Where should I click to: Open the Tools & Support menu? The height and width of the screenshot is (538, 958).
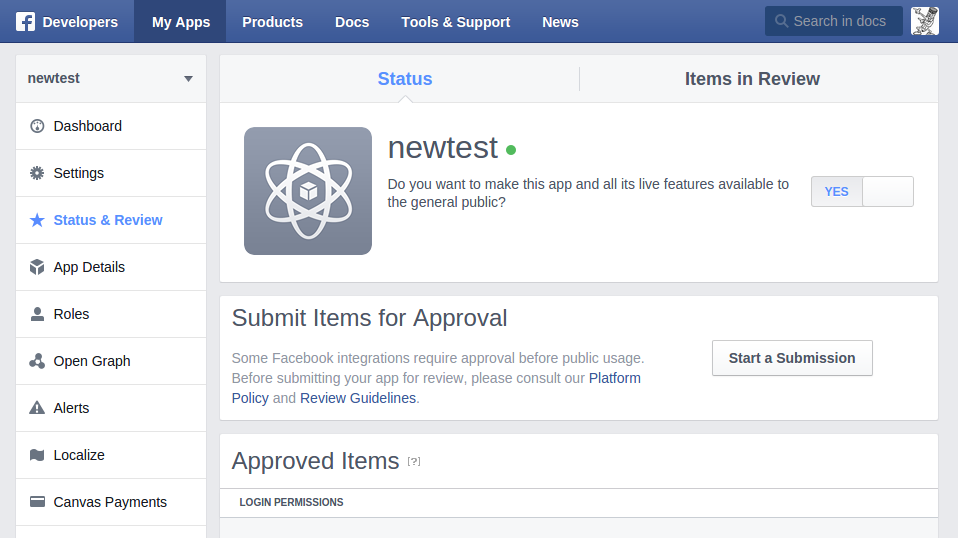point(455,22)
